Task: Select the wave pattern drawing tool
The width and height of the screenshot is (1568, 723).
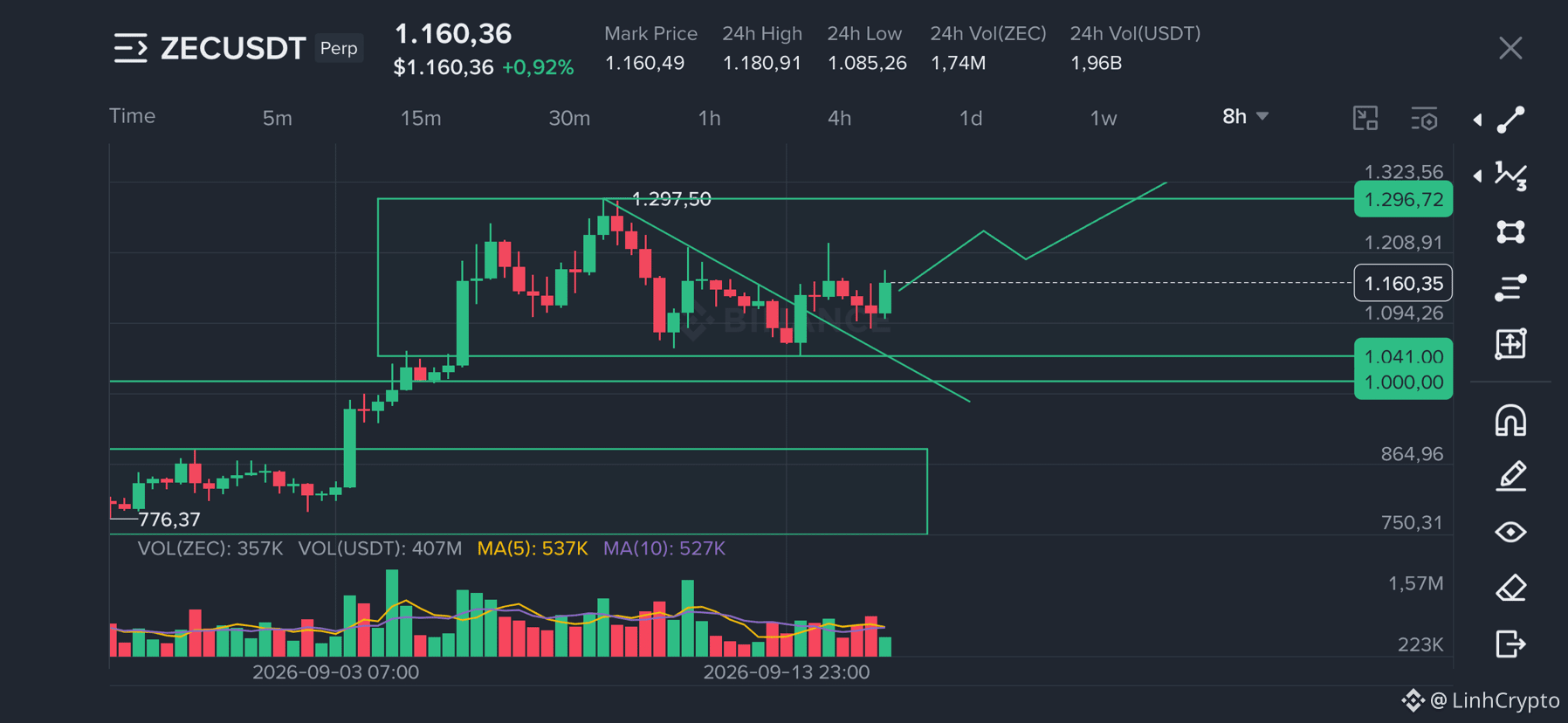Action: [1510, 176]
